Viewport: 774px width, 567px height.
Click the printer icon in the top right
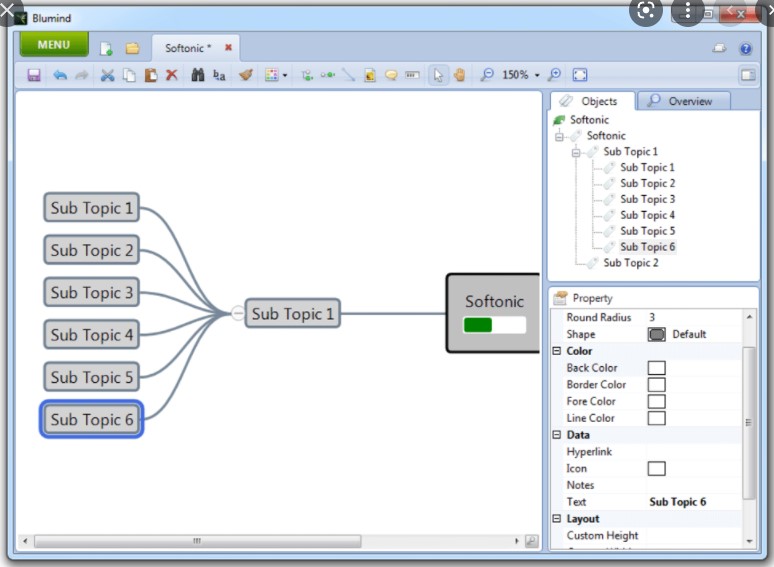[x=719, y=48]
